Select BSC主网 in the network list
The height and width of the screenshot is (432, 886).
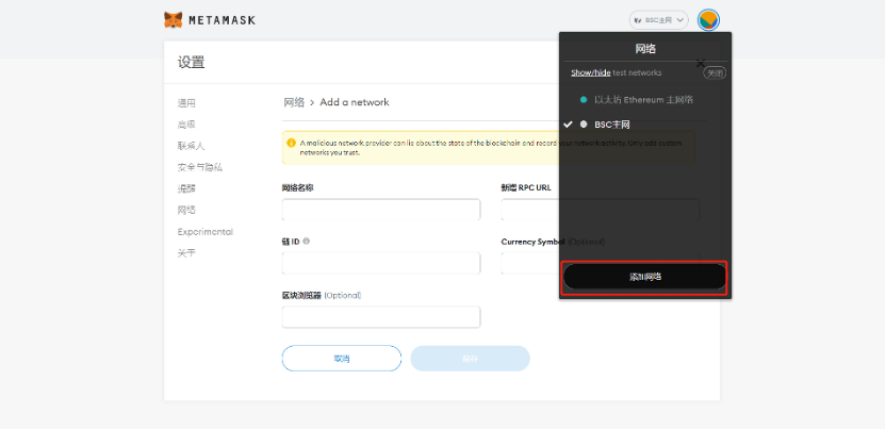pyautogui.click(x=612, y=124)
